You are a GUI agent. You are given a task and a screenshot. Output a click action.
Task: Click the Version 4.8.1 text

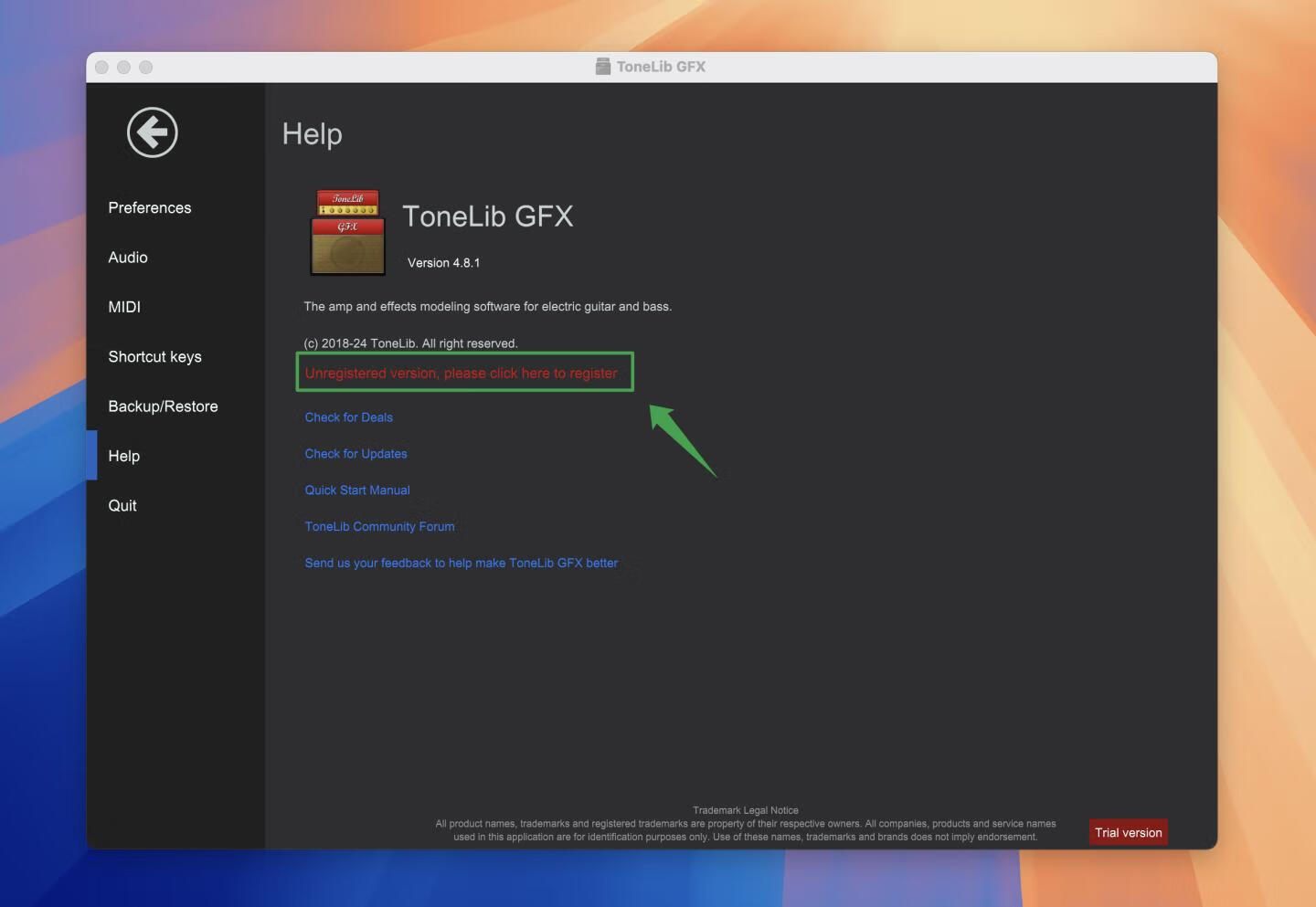coord(443,263)
